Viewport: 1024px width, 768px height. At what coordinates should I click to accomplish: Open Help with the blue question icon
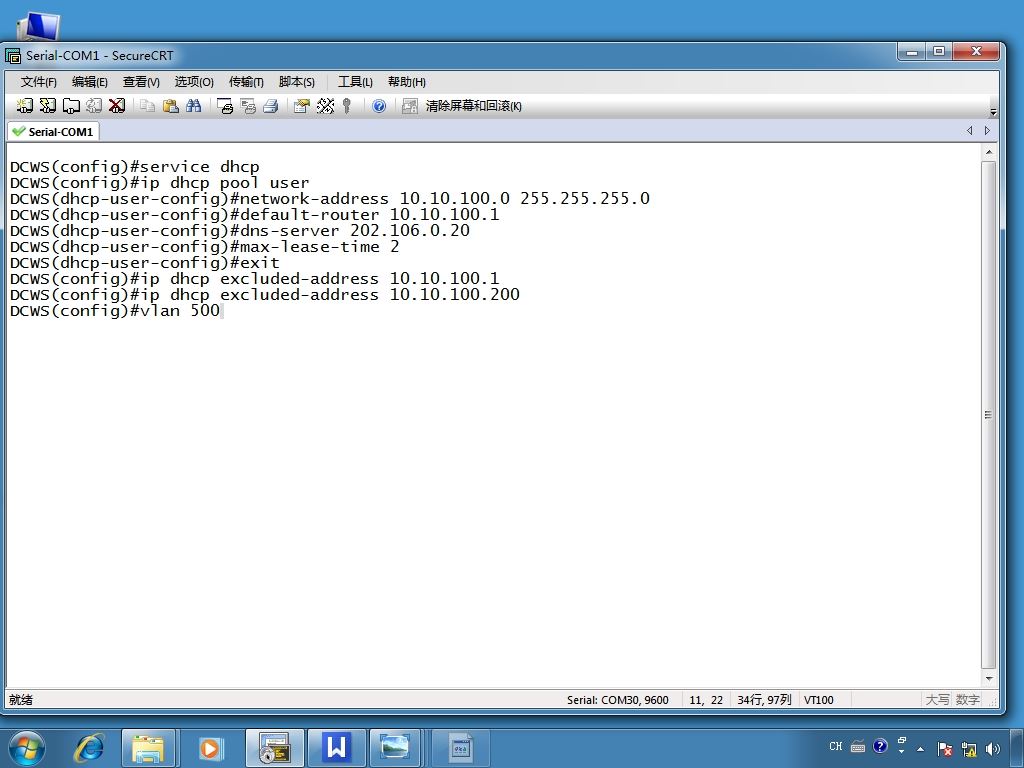click(379, 106)
